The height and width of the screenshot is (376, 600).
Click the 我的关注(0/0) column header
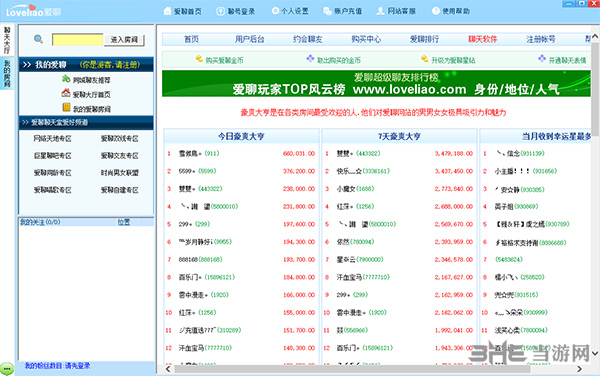tap(40, 222)
